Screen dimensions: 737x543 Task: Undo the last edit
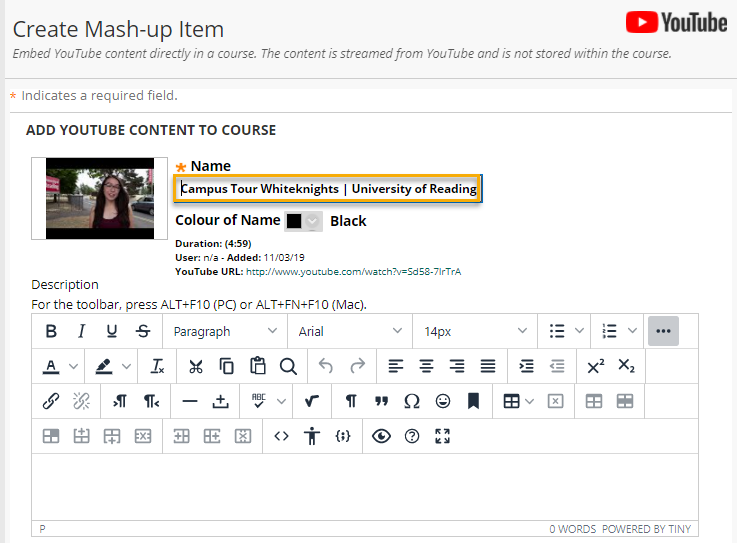(326, 366)
